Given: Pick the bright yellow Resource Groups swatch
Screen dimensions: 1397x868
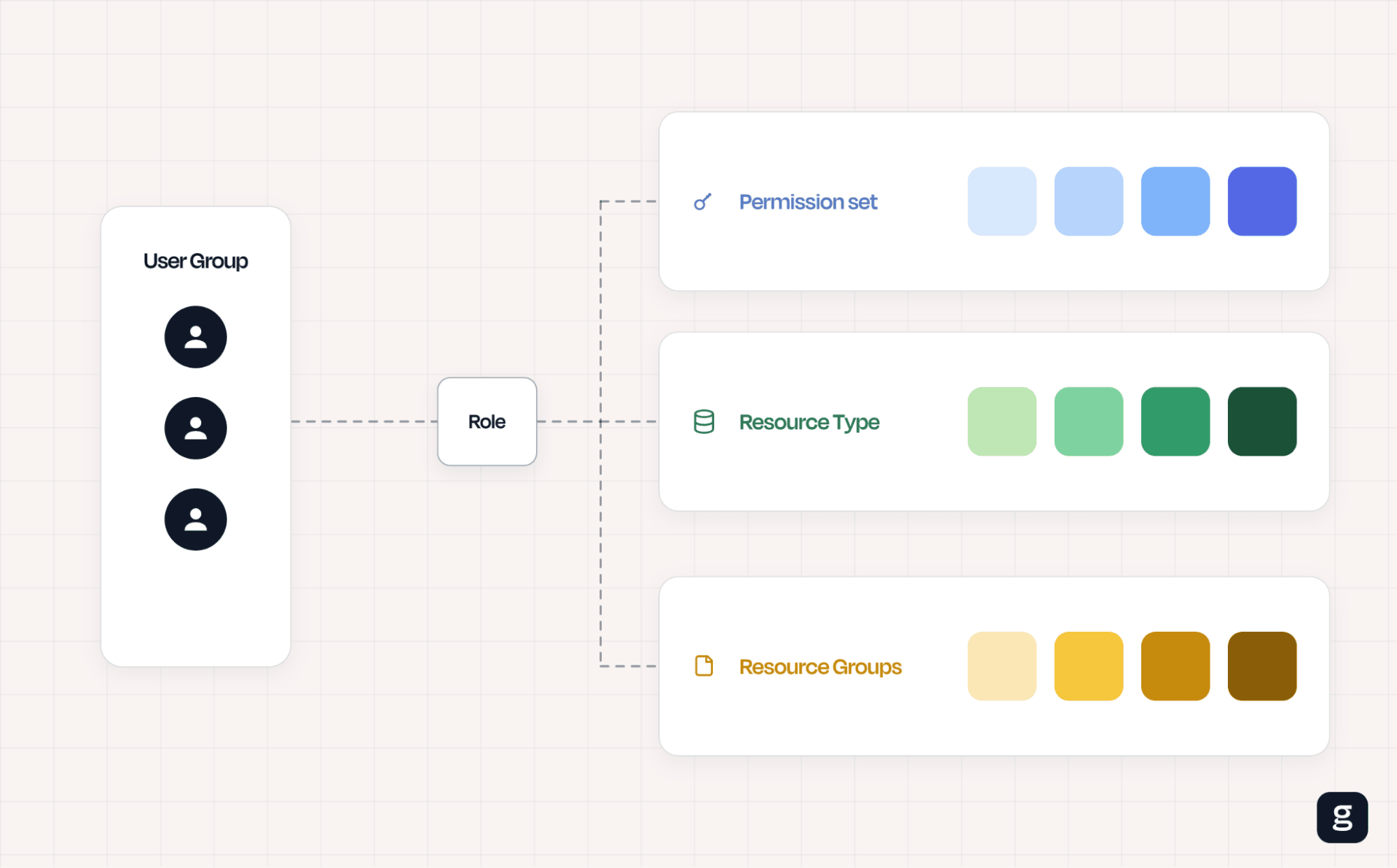Looking at the screenshot, I should click(x=1089, y=666).
